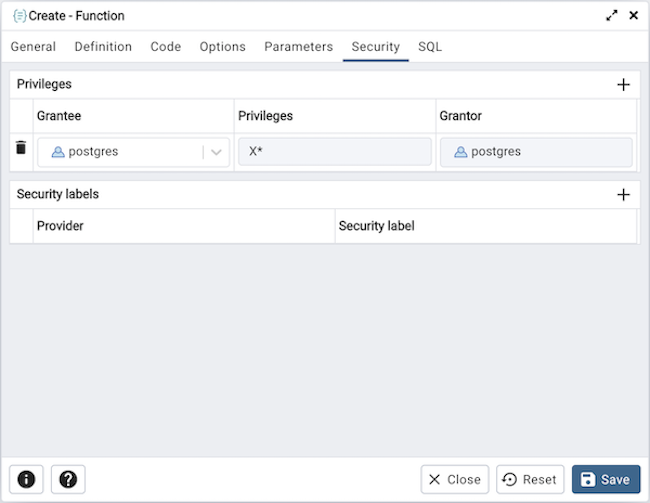Expand the Grantee dropdown arrow

pos(216,152)
